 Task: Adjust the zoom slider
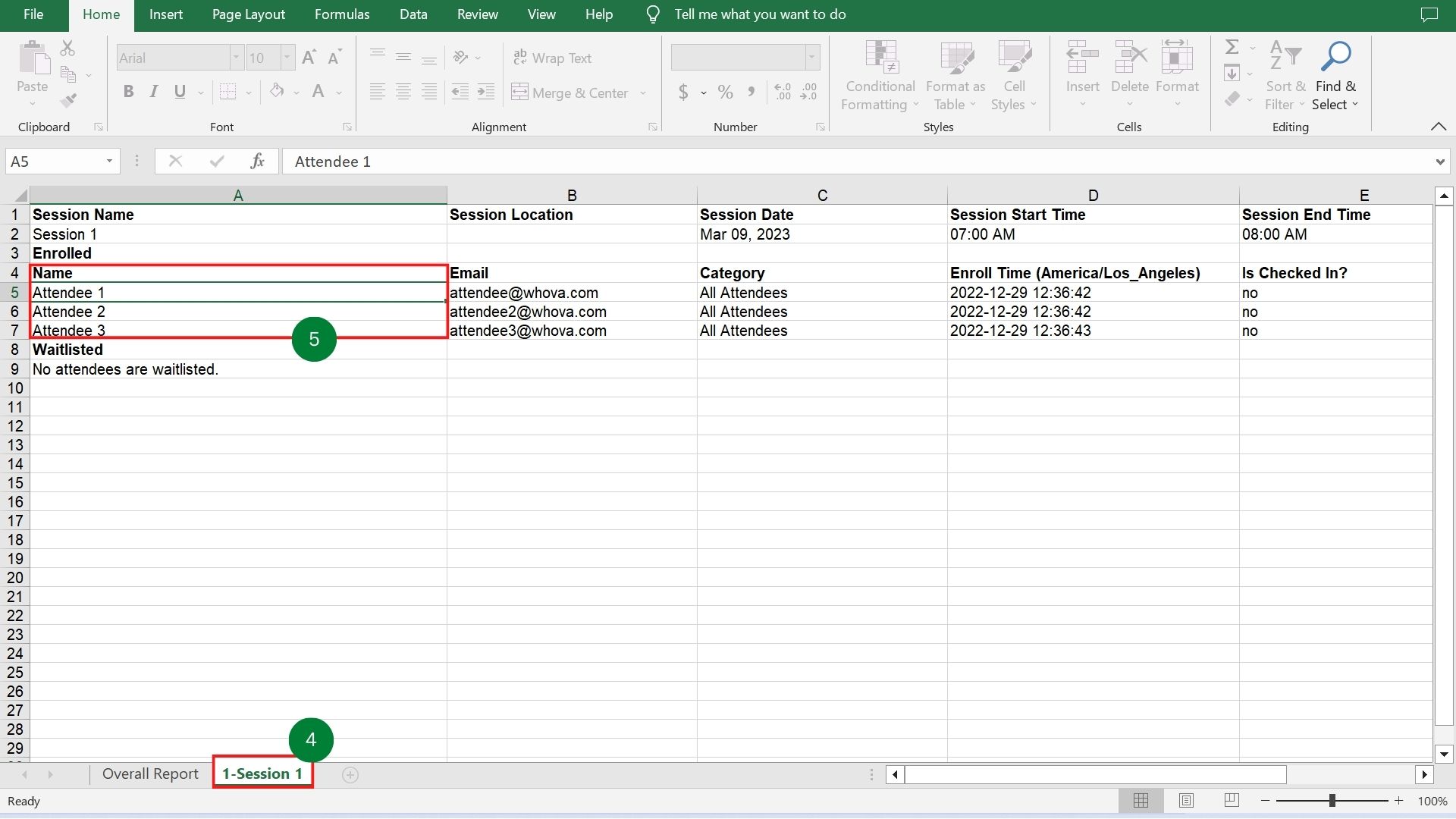[x=1332, y=799]
